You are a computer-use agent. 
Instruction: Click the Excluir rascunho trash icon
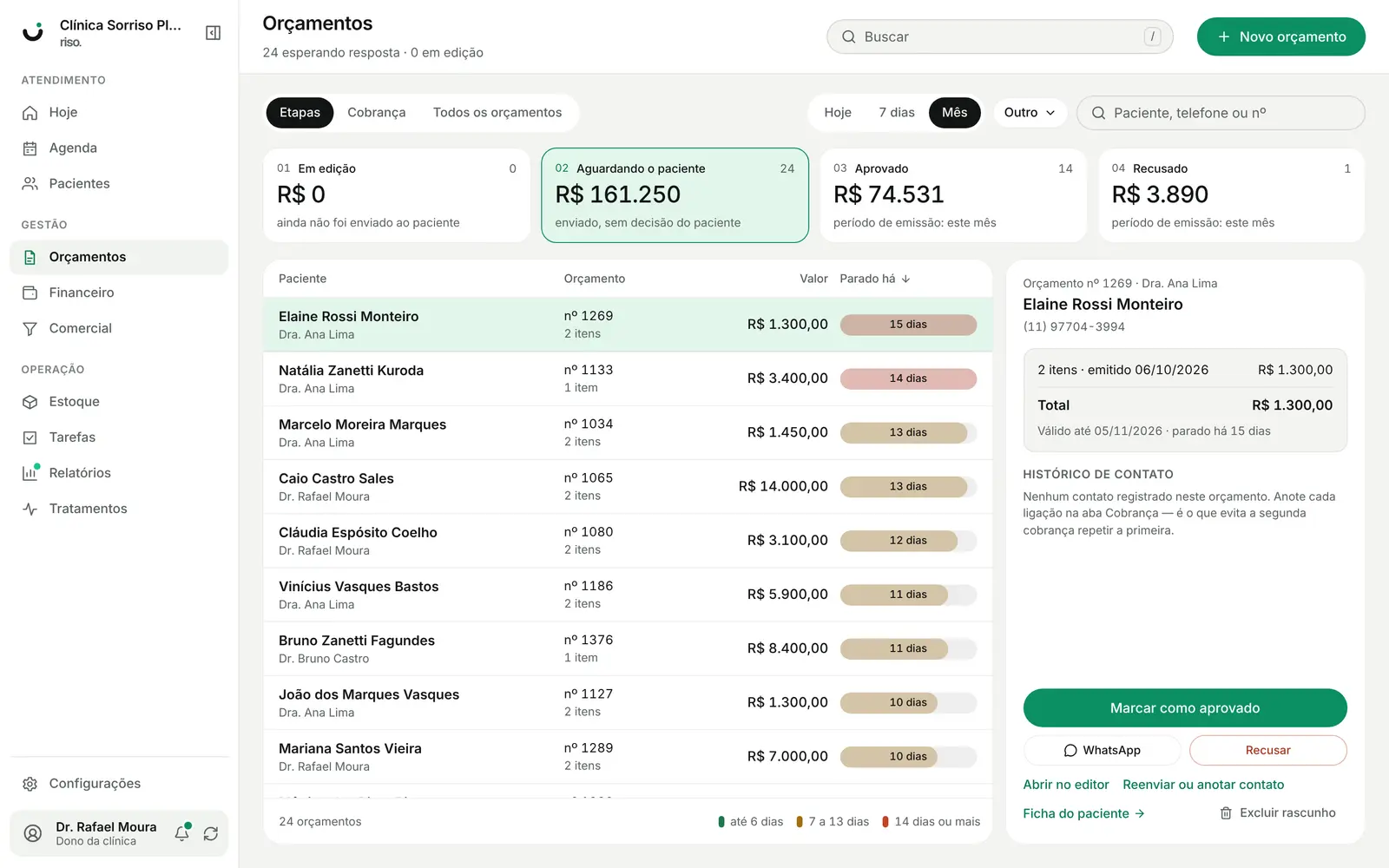coord(1226,813)
